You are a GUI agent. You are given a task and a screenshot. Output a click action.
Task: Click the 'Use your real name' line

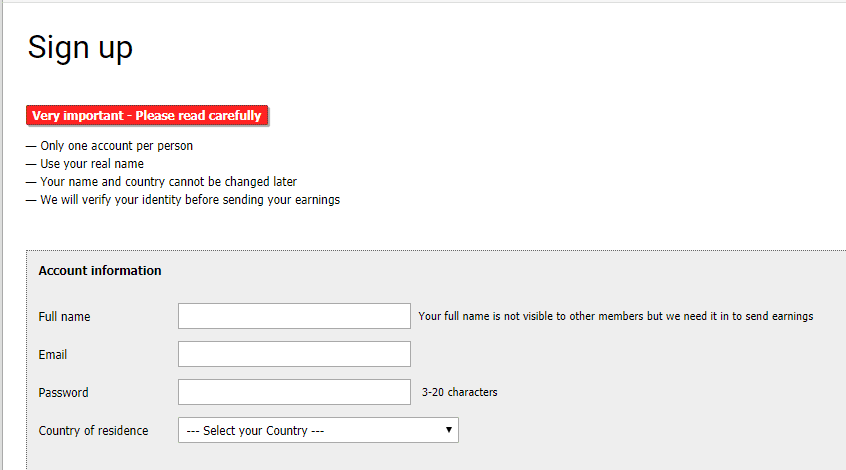(x=92, y=164)
